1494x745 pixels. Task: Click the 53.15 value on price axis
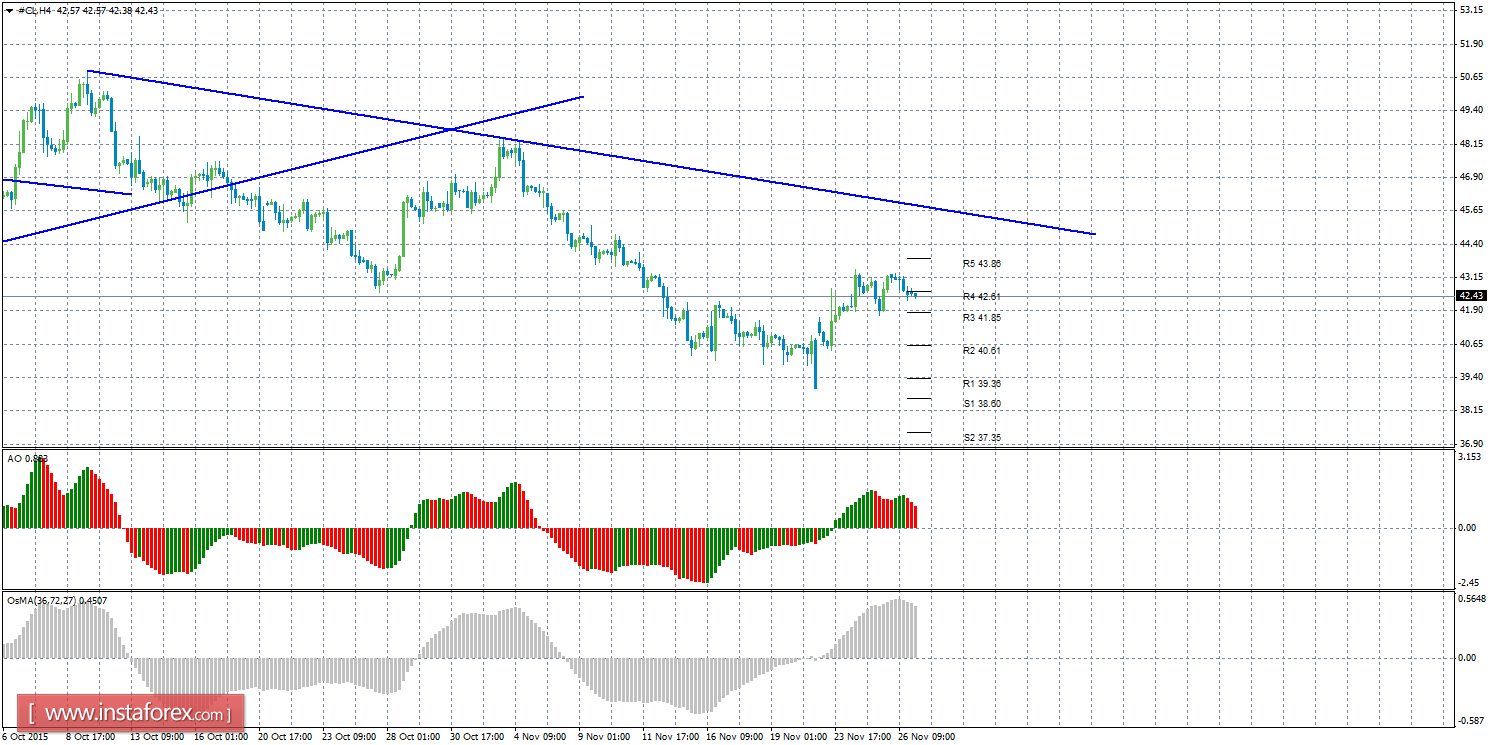point(1471,10)
